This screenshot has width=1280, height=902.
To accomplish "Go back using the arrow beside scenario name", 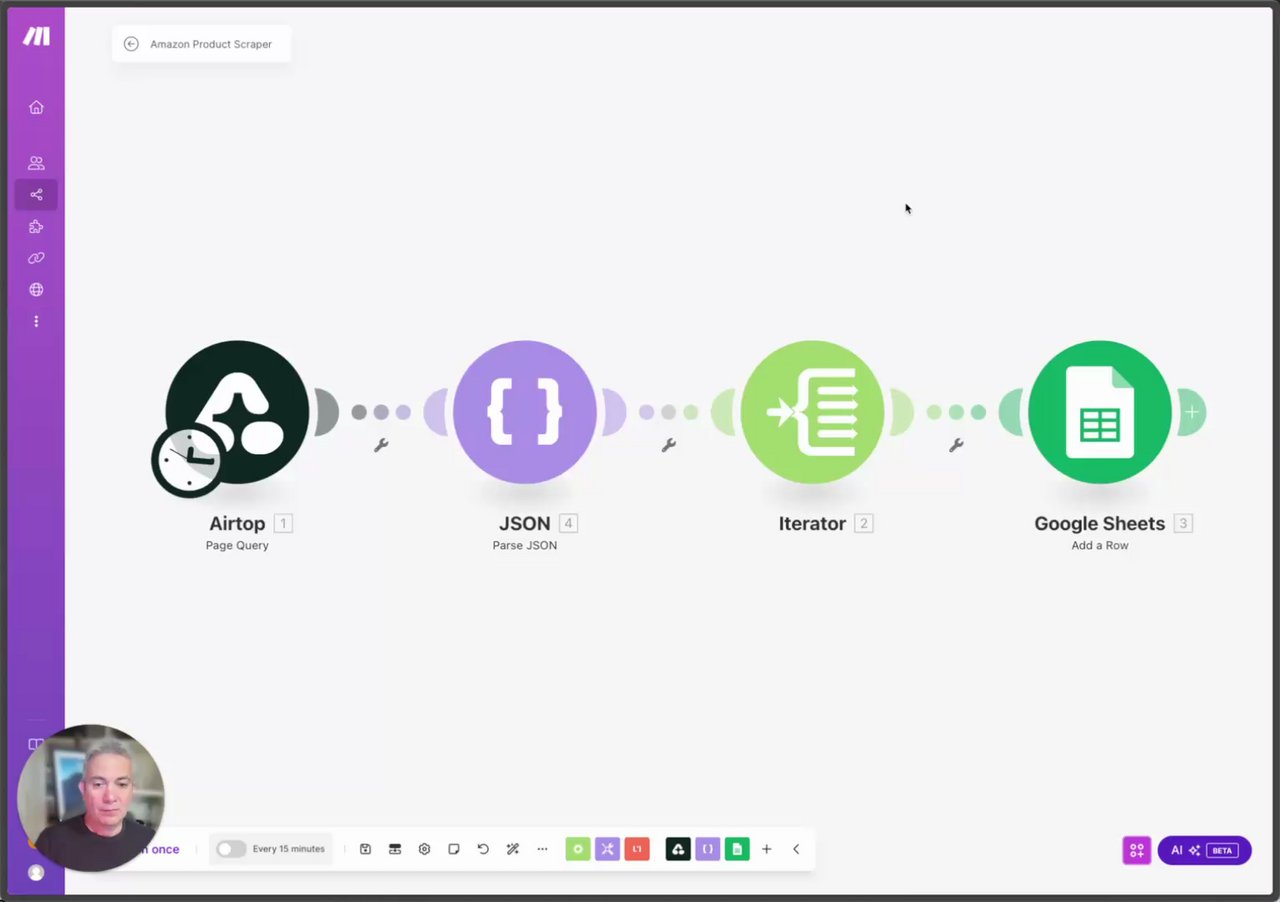I will click(131, 44).
